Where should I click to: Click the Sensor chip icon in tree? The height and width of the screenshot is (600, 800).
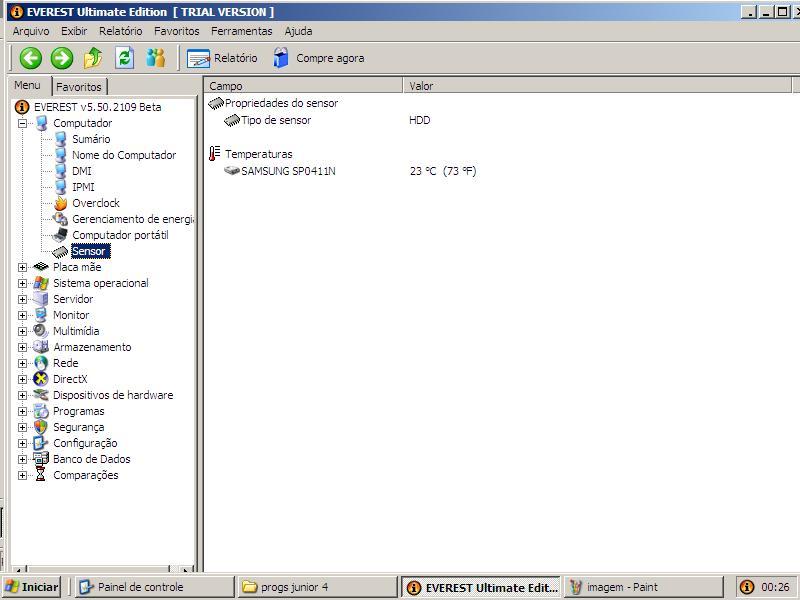[60, 252]
